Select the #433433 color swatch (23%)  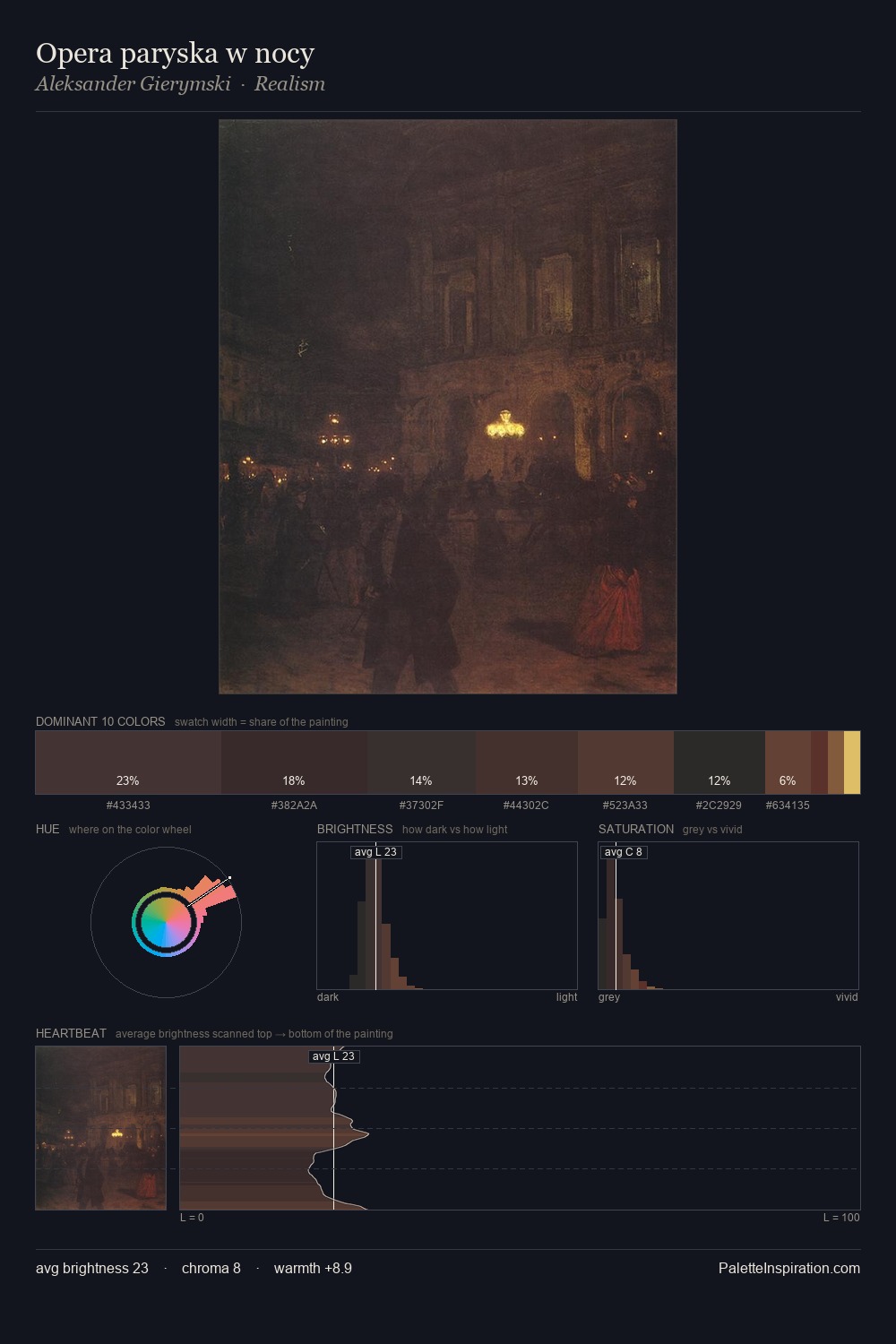click(128, 762)
